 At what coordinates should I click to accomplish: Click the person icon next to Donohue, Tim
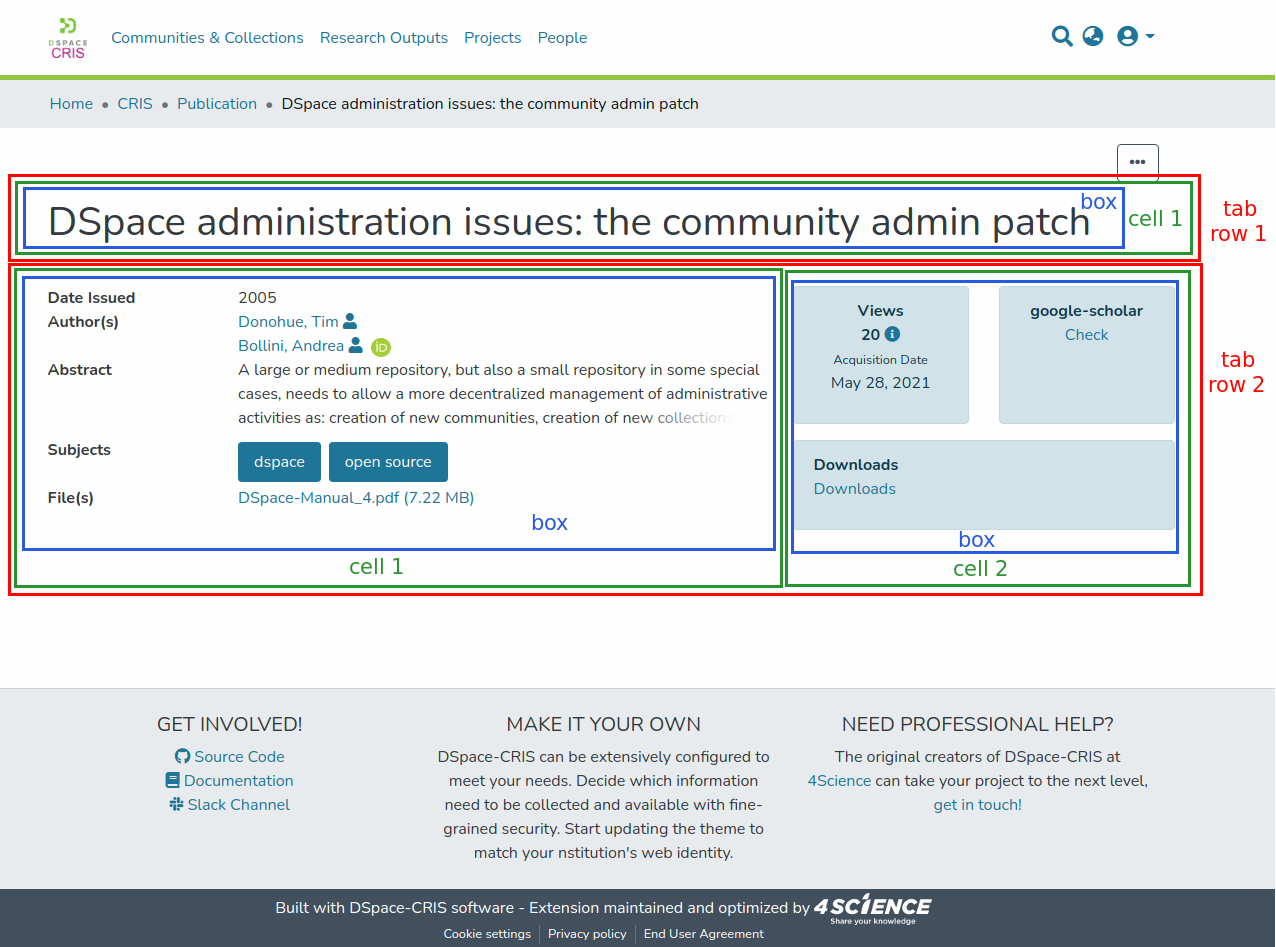350,322
